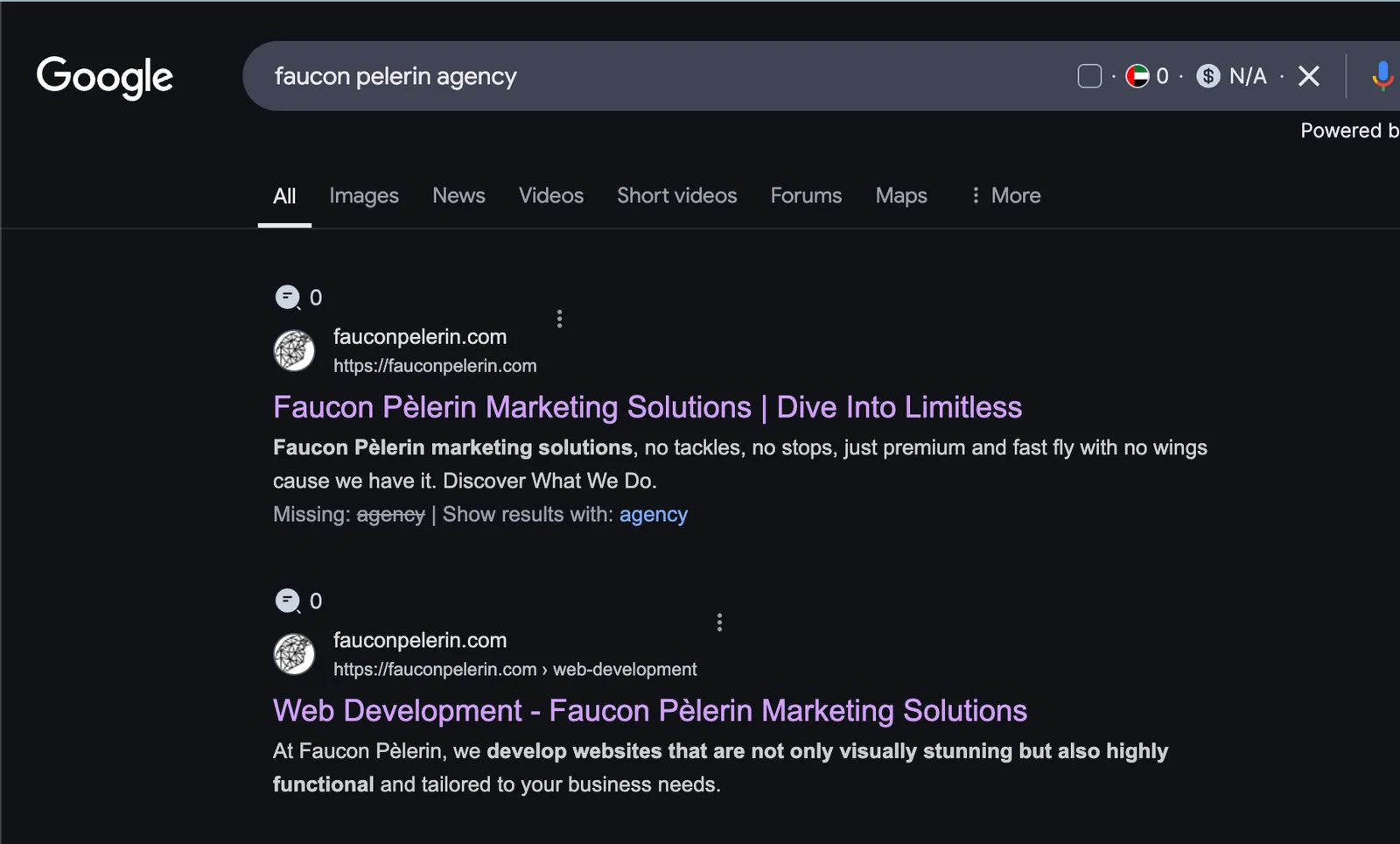Click comment count icon above first result
Screen dimensions: 1400x844
[x=288, y=298]
